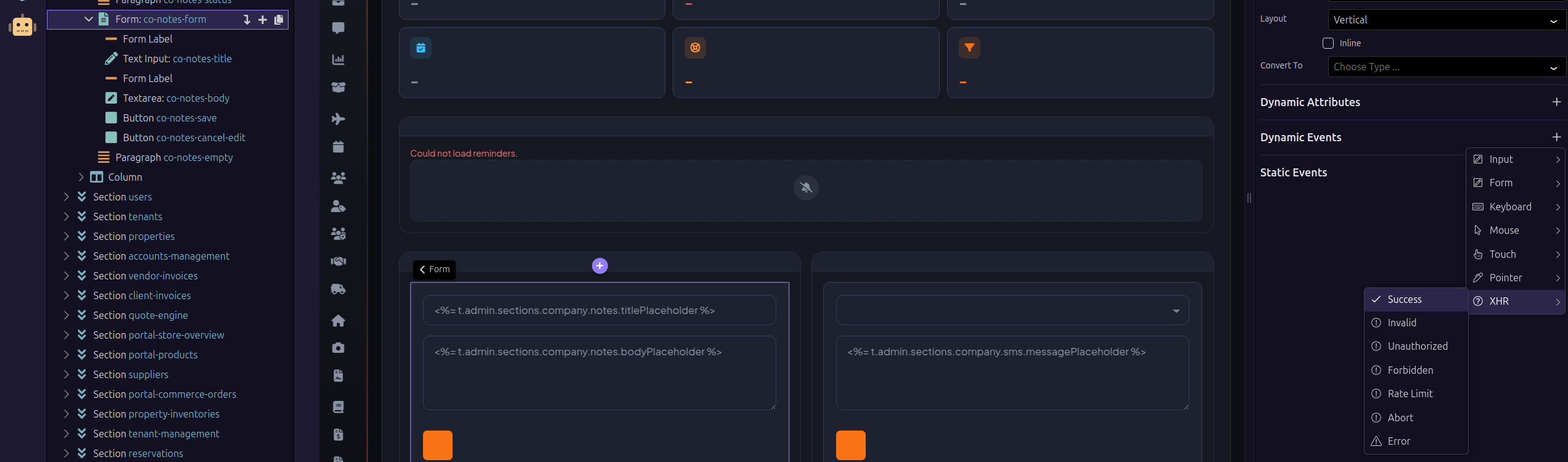Open the handshake sidebar icon

coord(338,261)
